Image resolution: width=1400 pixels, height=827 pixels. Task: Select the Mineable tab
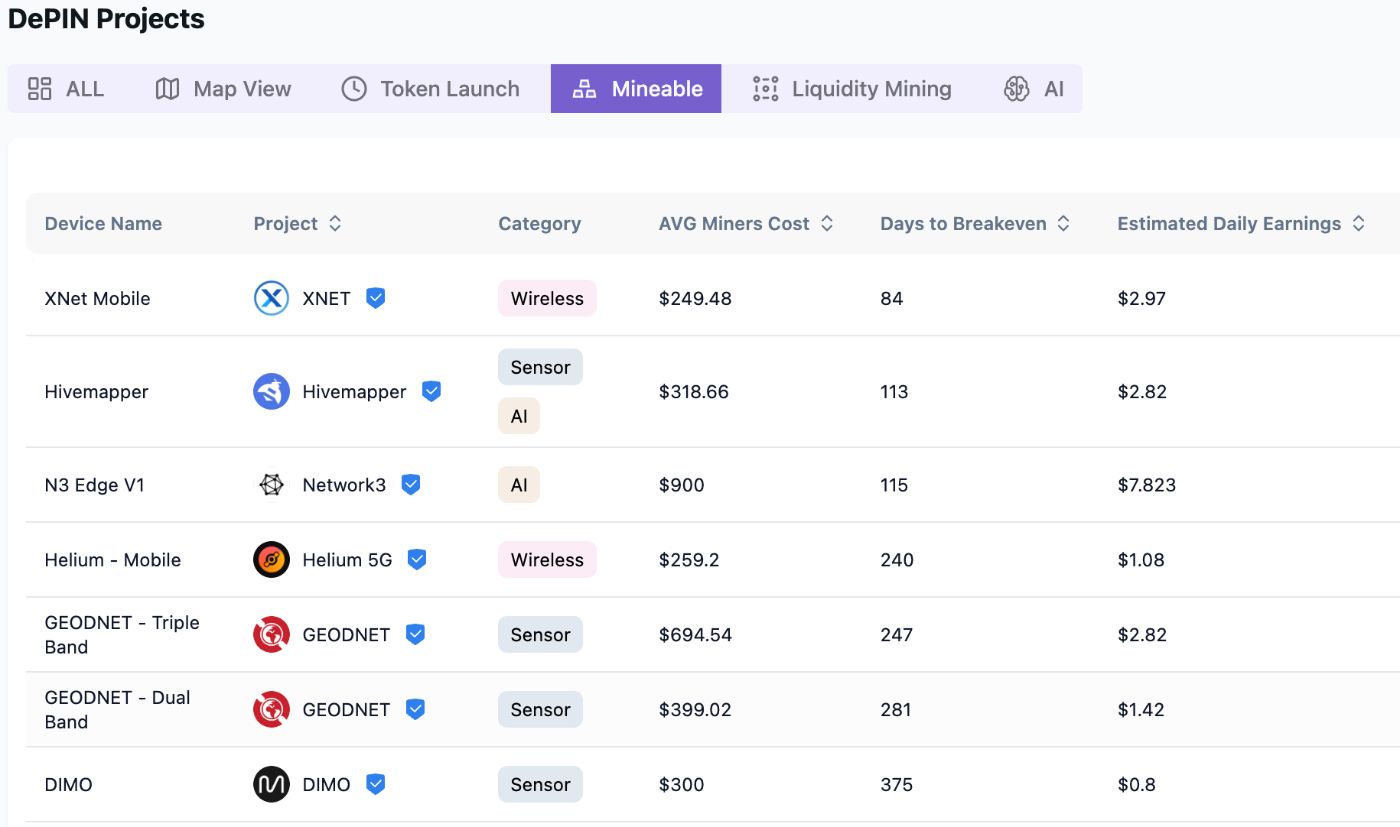(x=636, y=89)
